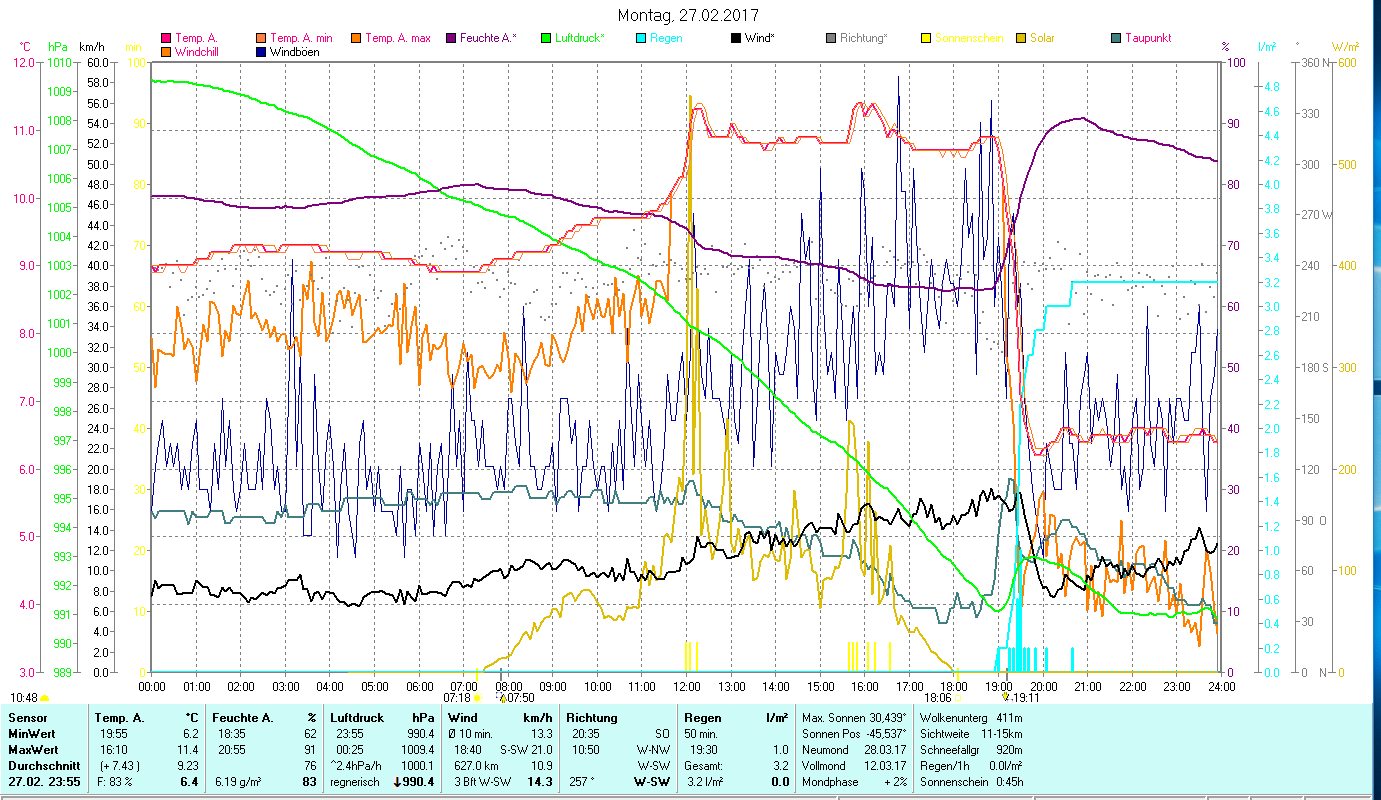
Task: Click the cyan Regen legend swatch
Action: coord(640,39)
